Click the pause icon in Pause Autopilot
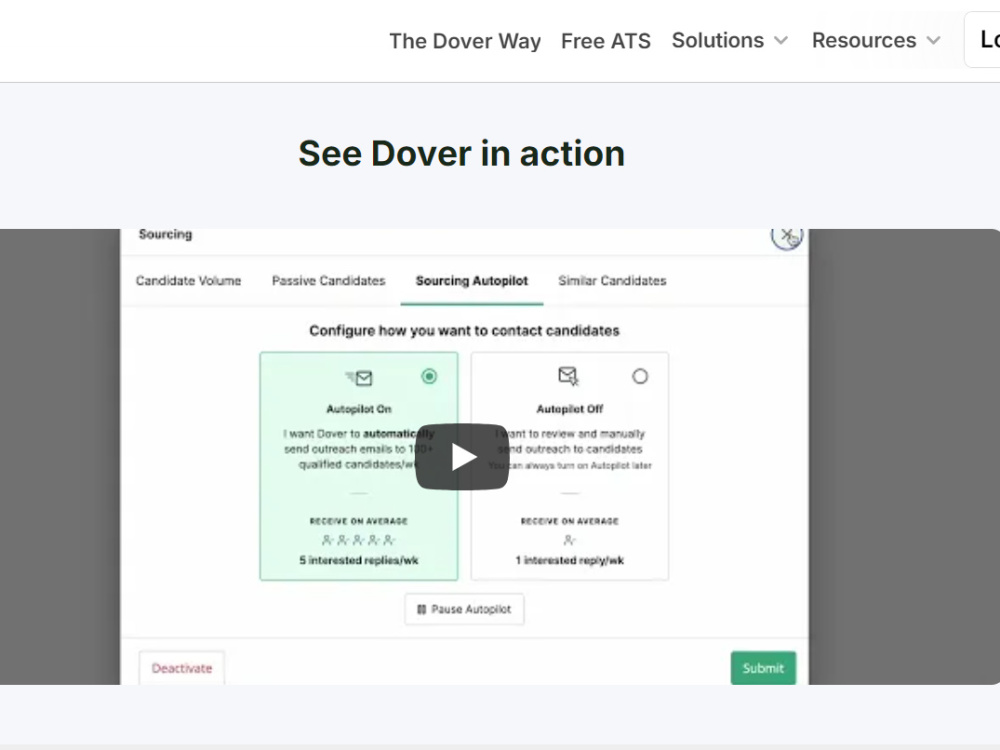This screenshot has width=1000, height=750. 422,610
